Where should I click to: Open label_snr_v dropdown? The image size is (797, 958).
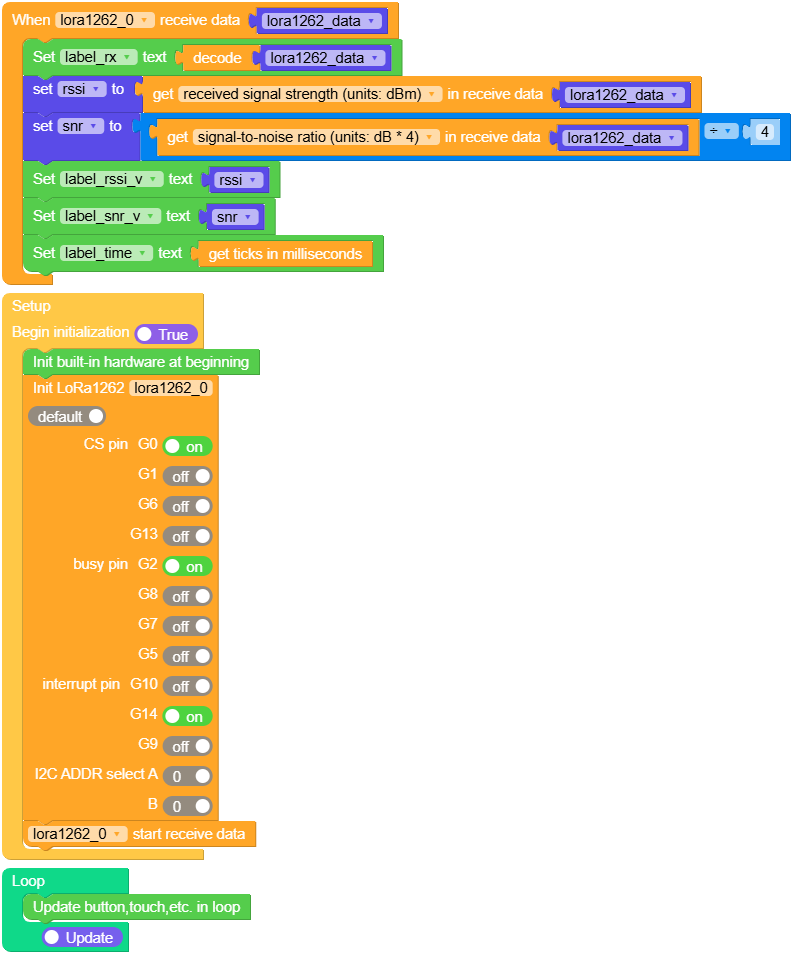click(111, 216)
